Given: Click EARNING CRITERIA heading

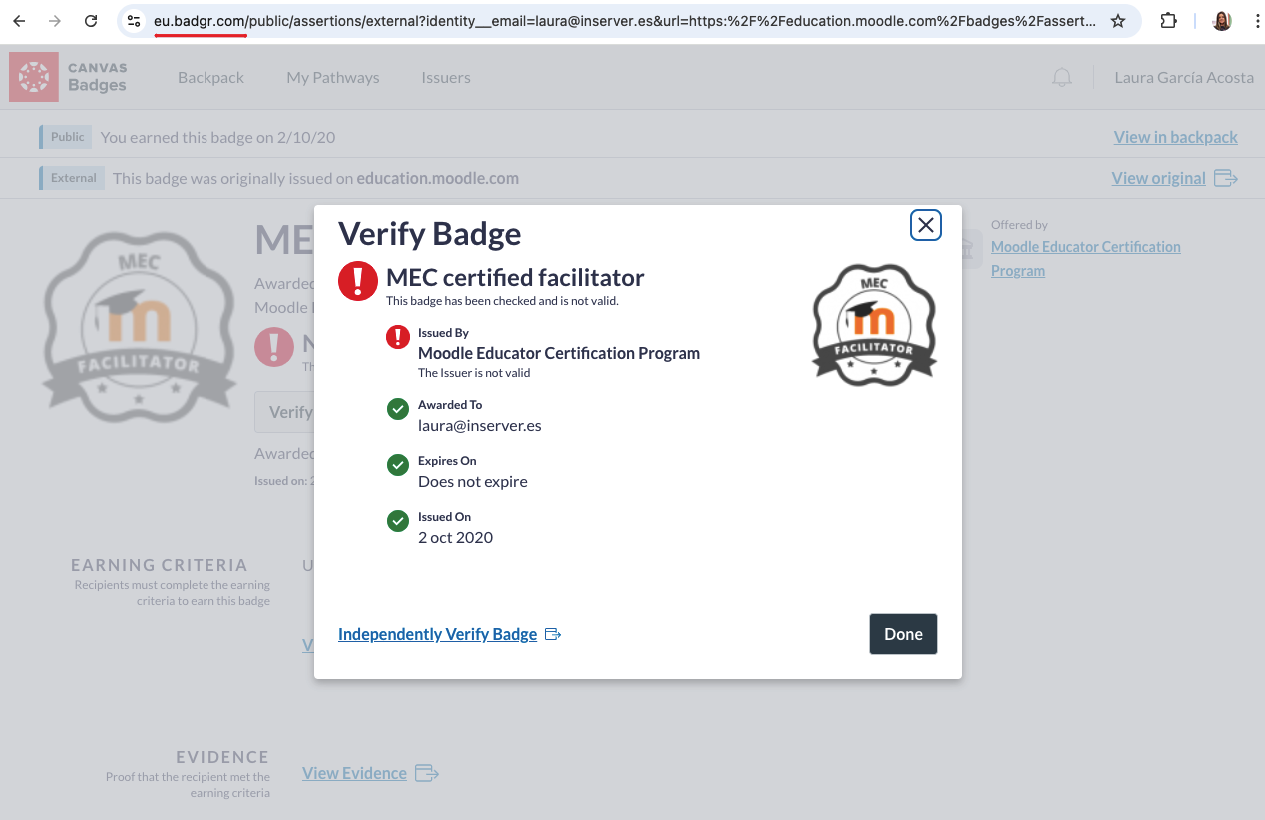Looking at the screenshot, I should pos(159,565).
